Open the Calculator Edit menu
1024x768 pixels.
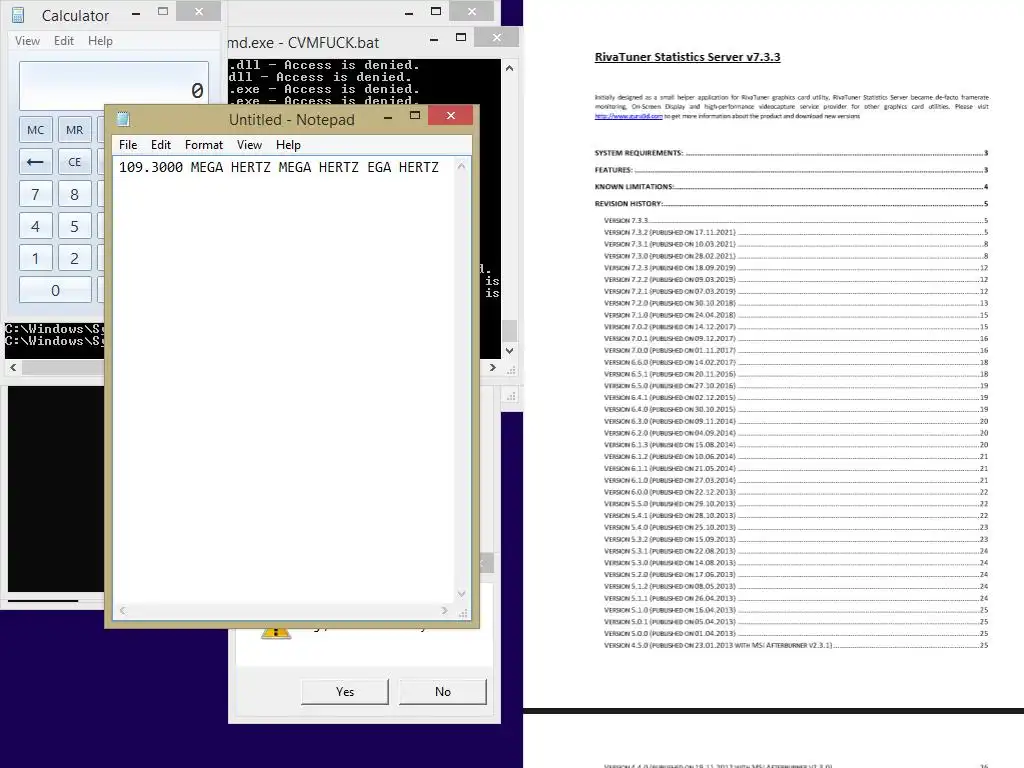tap(64, 40)
